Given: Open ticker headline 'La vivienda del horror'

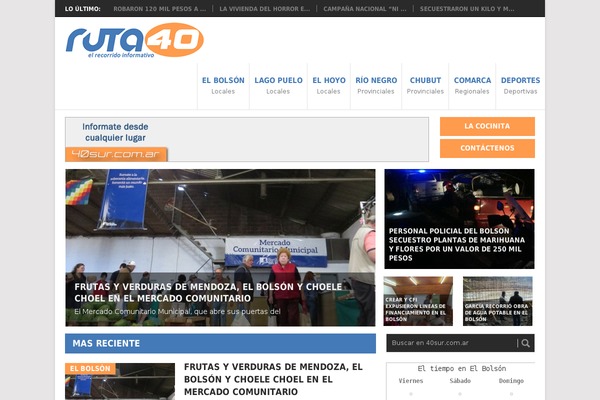Looking at the screenshot, I should (x=265, y=9).
